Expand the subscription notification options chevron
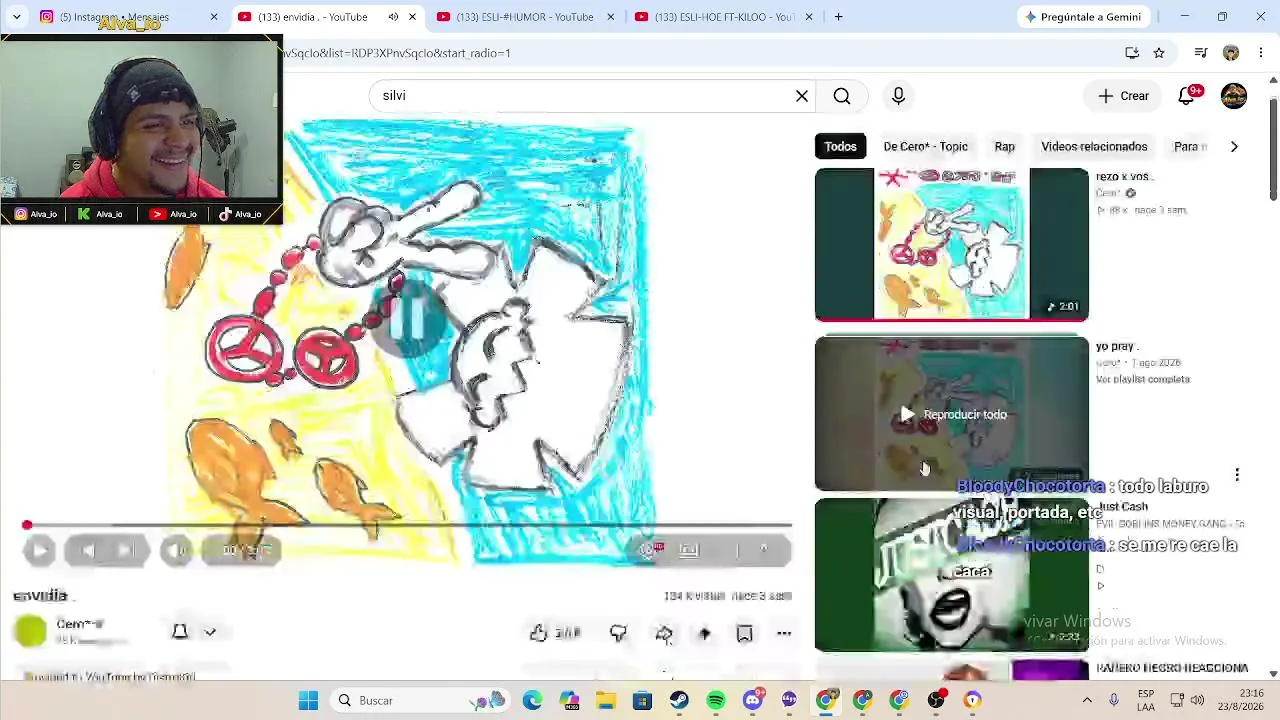 coord(210,632)
